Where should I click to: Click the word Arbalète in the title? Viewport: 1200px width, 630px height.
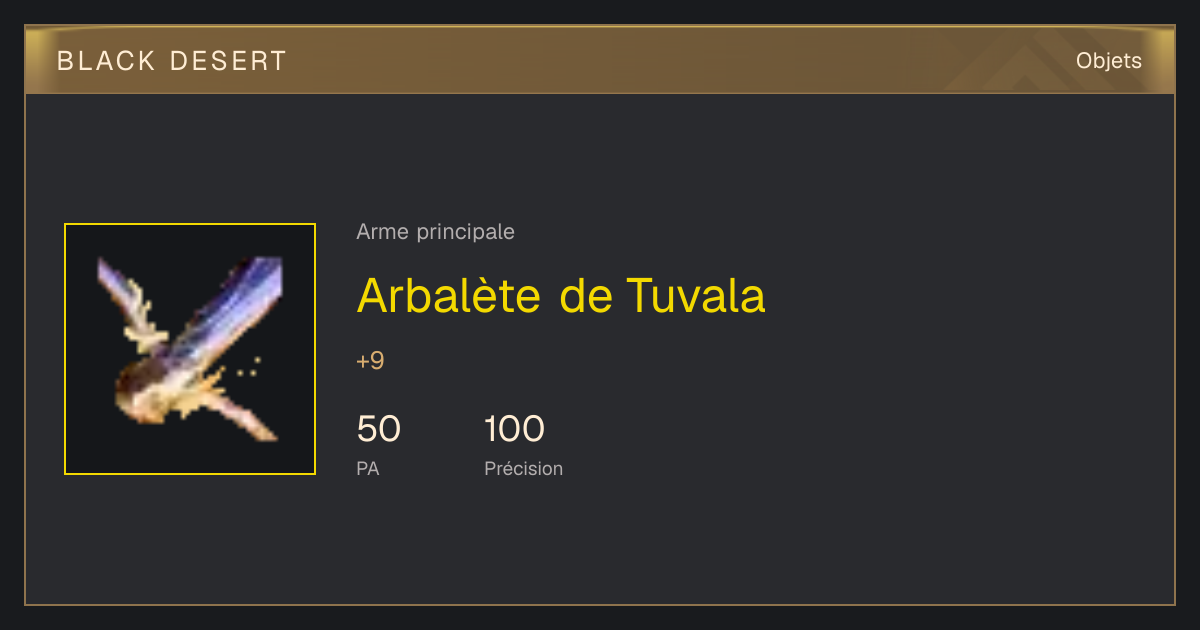coord(452,295)
